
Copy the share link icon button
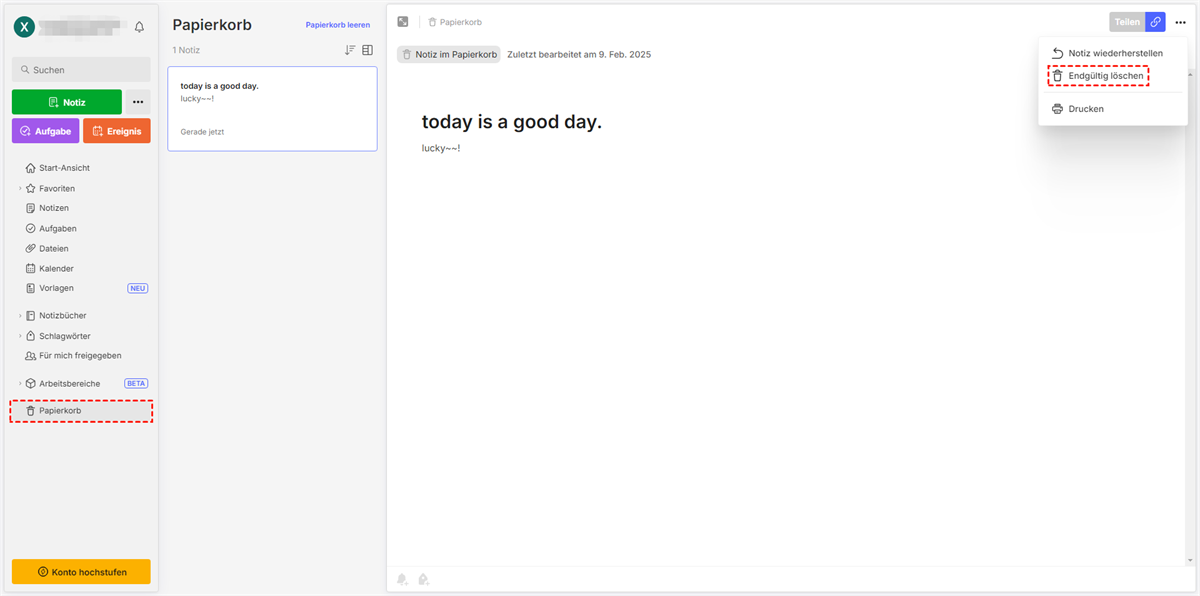tap(1155, 22)
